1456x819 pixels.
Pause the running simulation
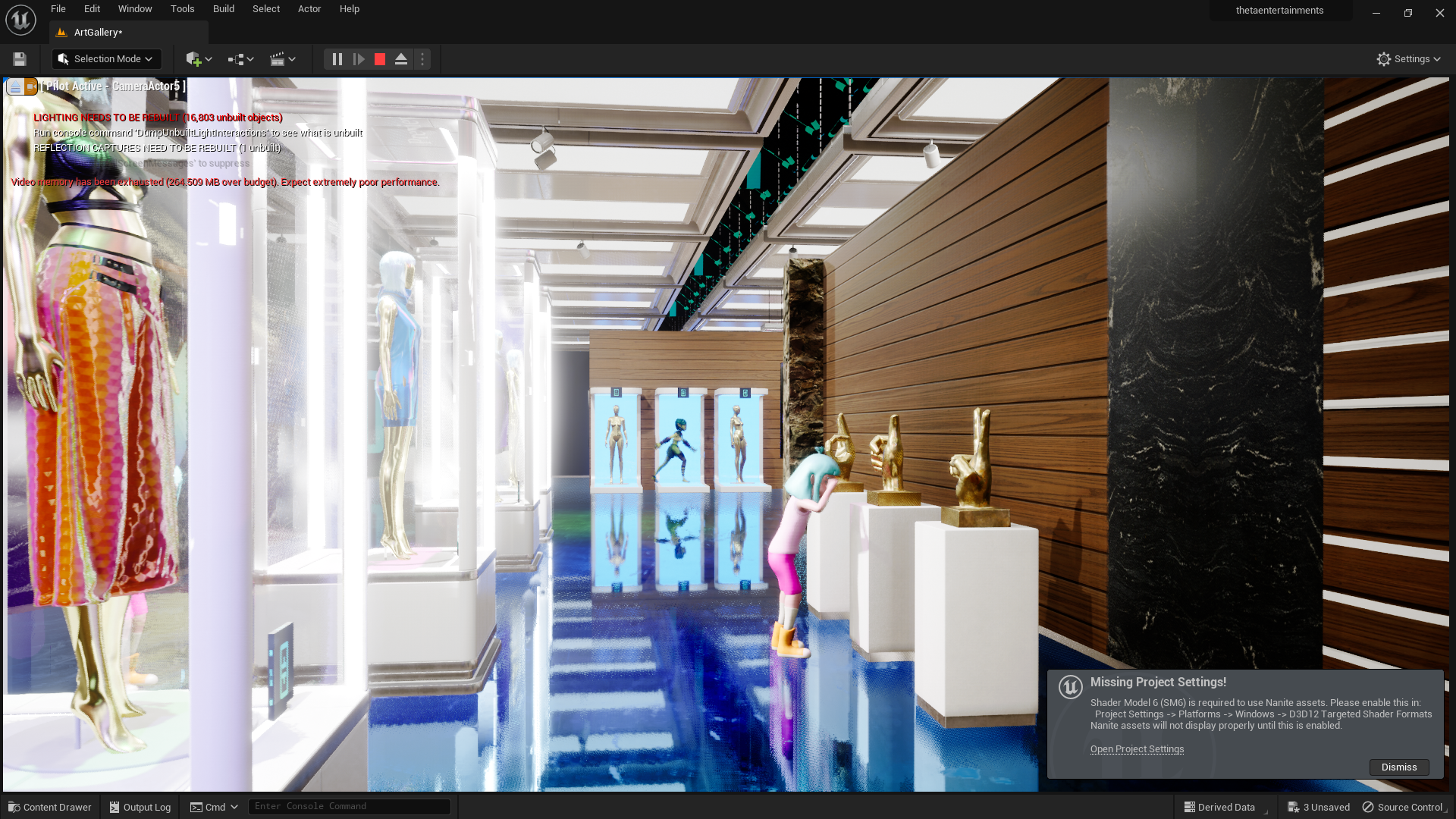(x=337, y=59)
